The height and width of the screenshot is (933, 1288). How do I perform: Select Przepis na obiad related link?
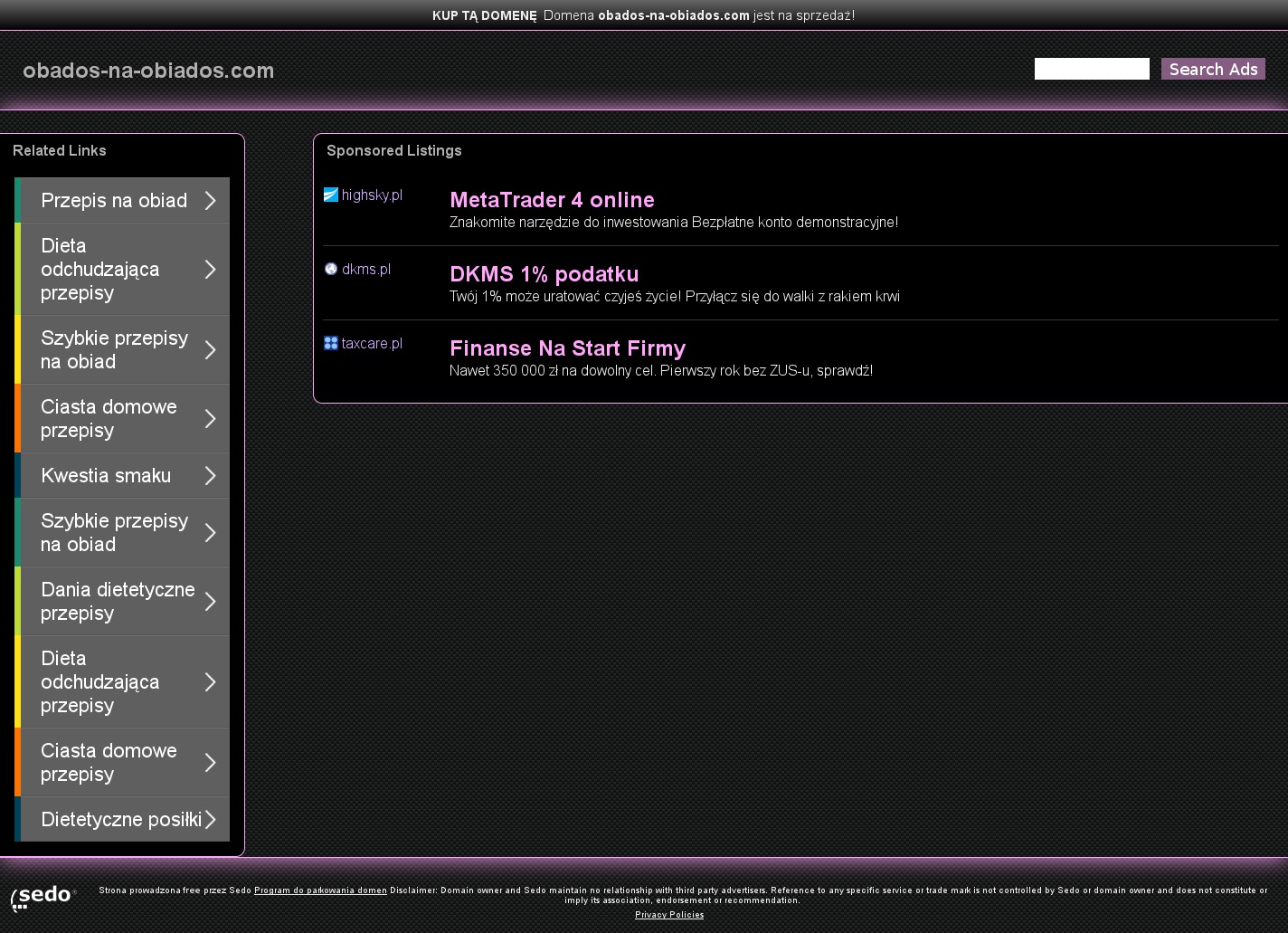click(114, 201)
